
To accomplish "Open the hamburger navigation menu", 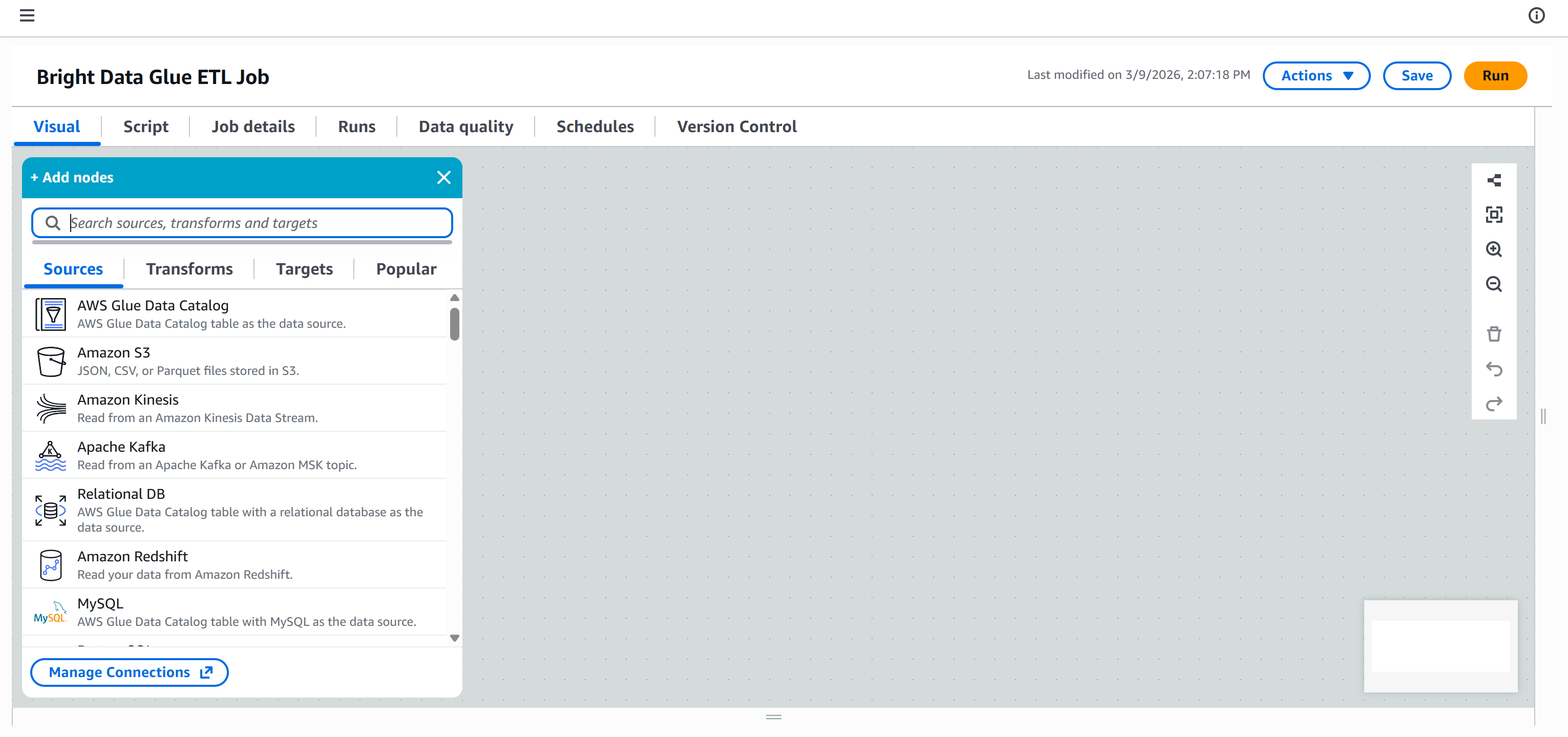I will pyautogui.click(x=27, y=15).
